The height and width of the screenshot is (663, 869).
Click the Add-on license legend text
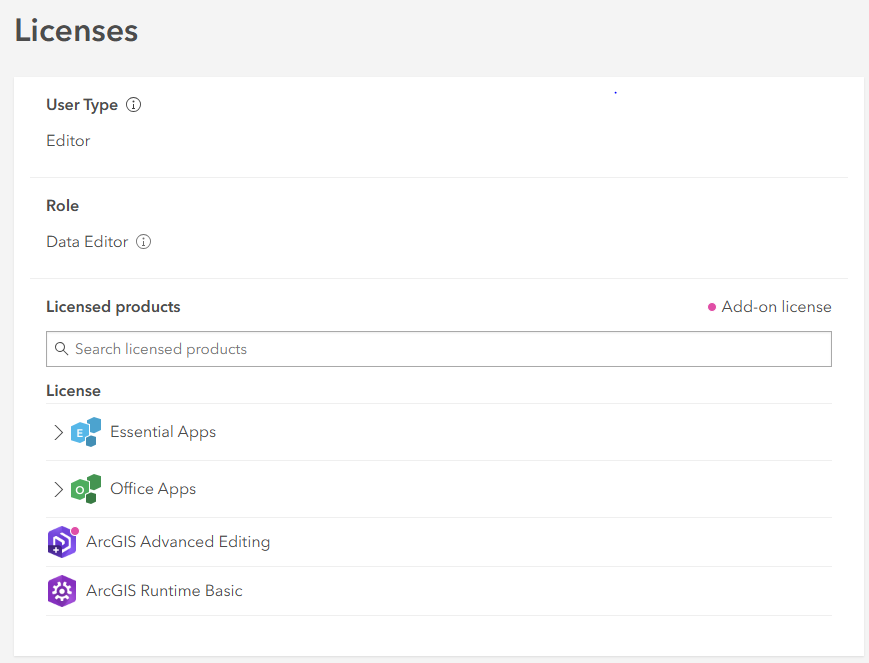(x=776, y=307)
